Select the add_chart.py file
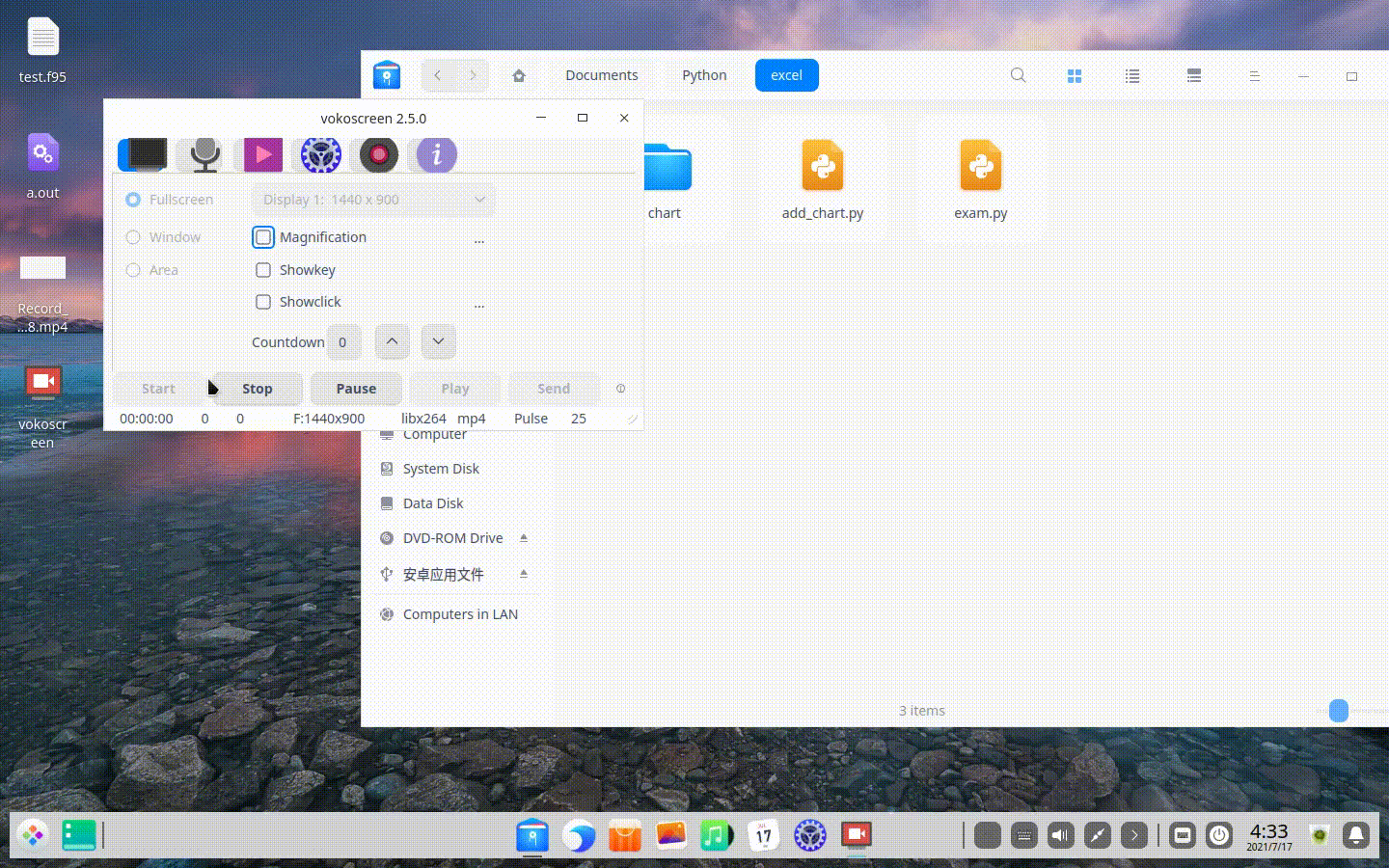 [823, 180]
